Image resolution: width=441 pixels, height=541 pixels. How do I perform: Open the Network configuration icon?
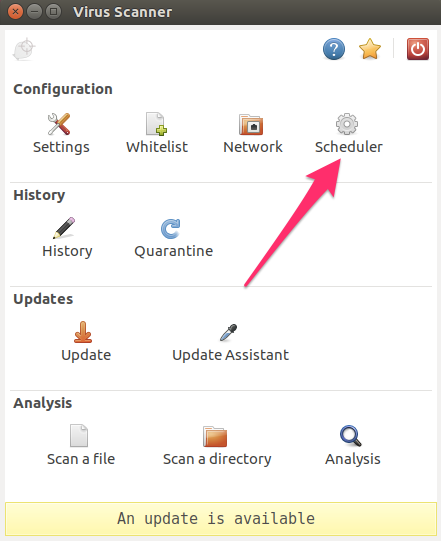pos(251,124)
